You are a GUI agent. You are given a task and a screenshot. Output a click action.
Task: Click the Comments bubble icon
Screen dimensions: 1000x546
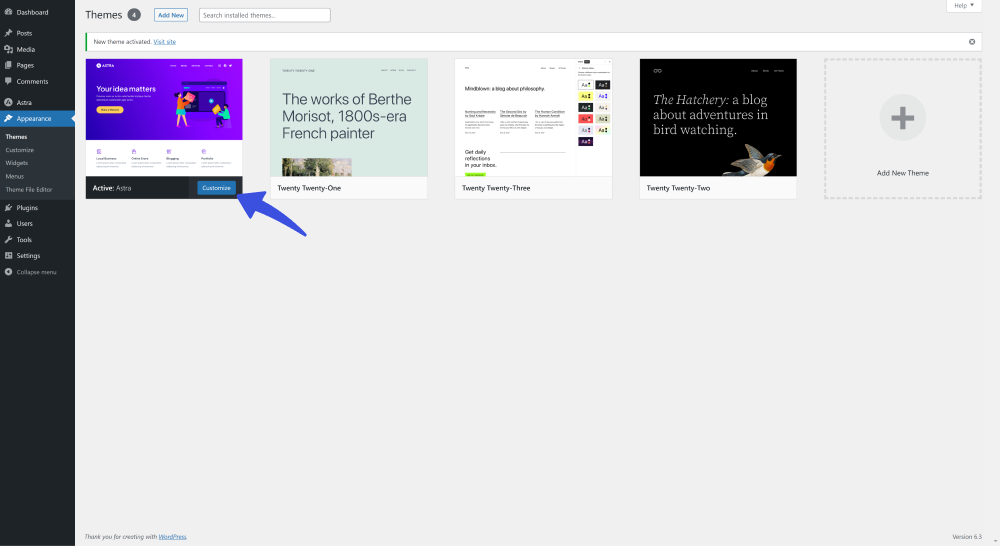coord(8,81)
